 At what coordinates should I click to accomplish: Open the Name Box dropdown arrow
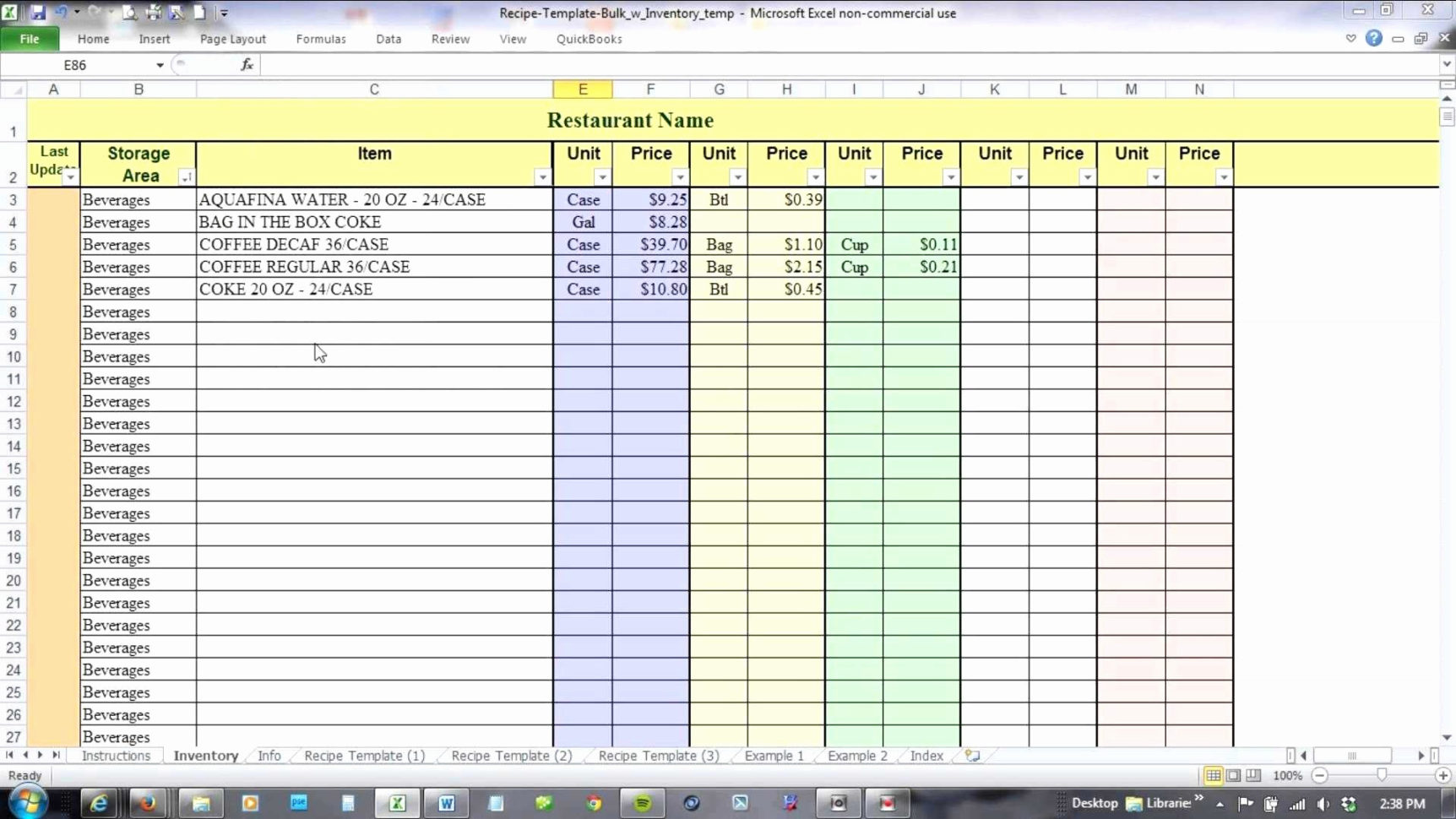coord(160,64)
